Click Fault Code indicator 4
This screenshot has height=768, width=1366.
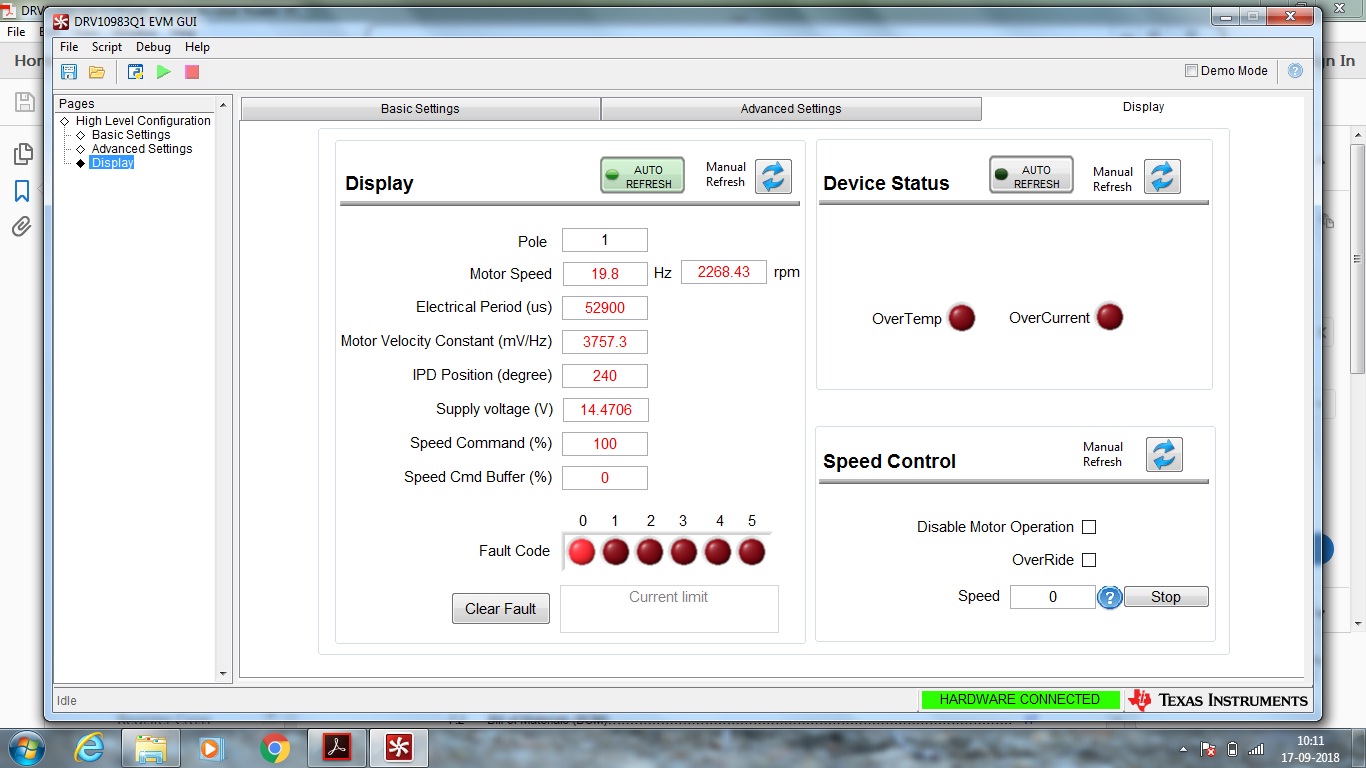coord(718,551)
